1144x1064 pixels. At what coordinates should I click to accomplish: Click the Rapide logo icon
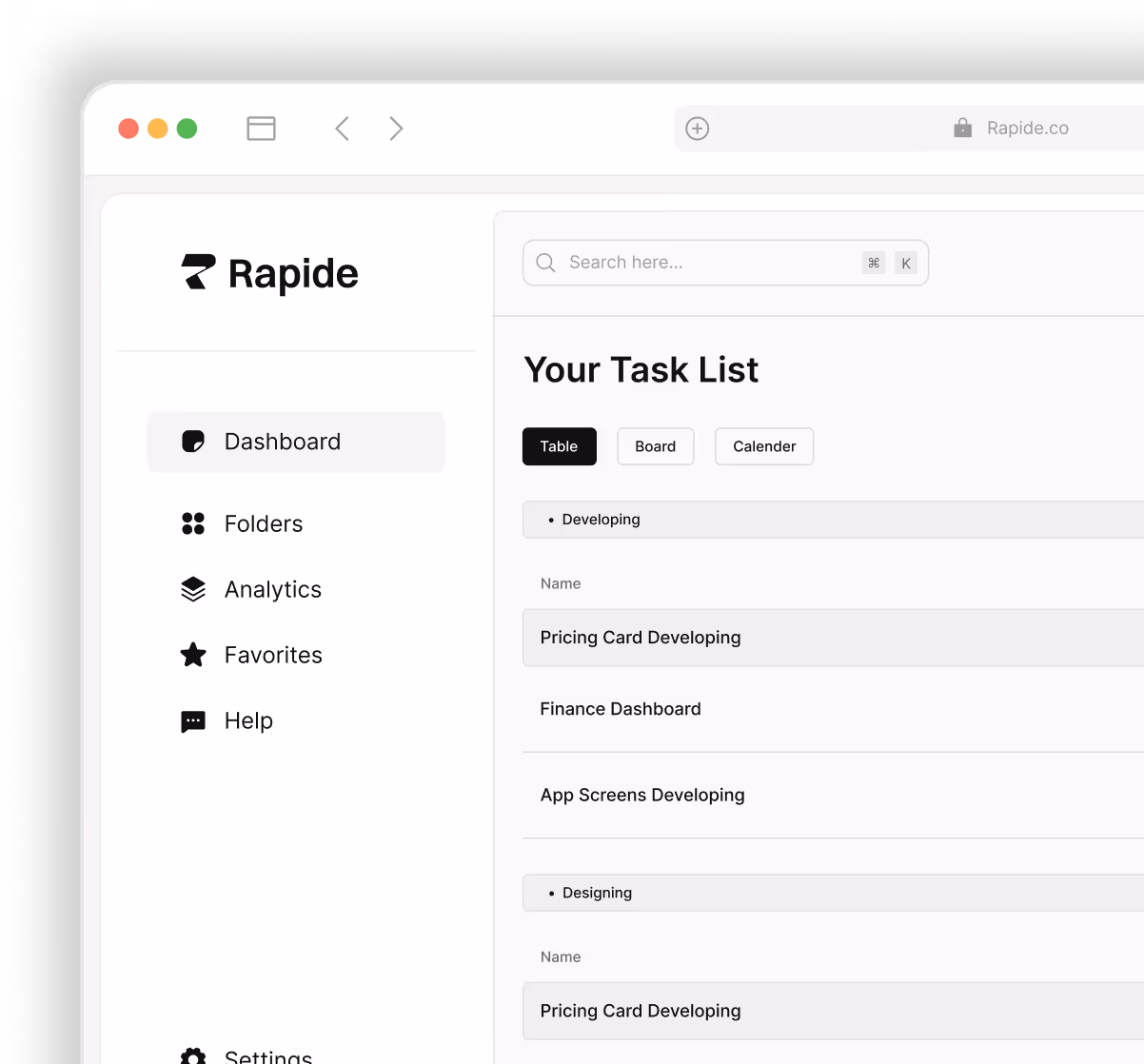(x=193, y=273)
